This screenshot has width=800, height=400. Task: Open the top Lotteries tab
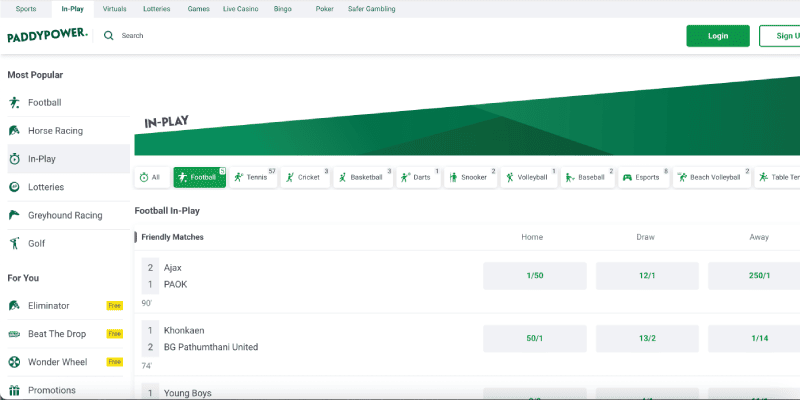pyautogui.click(x=157, y=9)
